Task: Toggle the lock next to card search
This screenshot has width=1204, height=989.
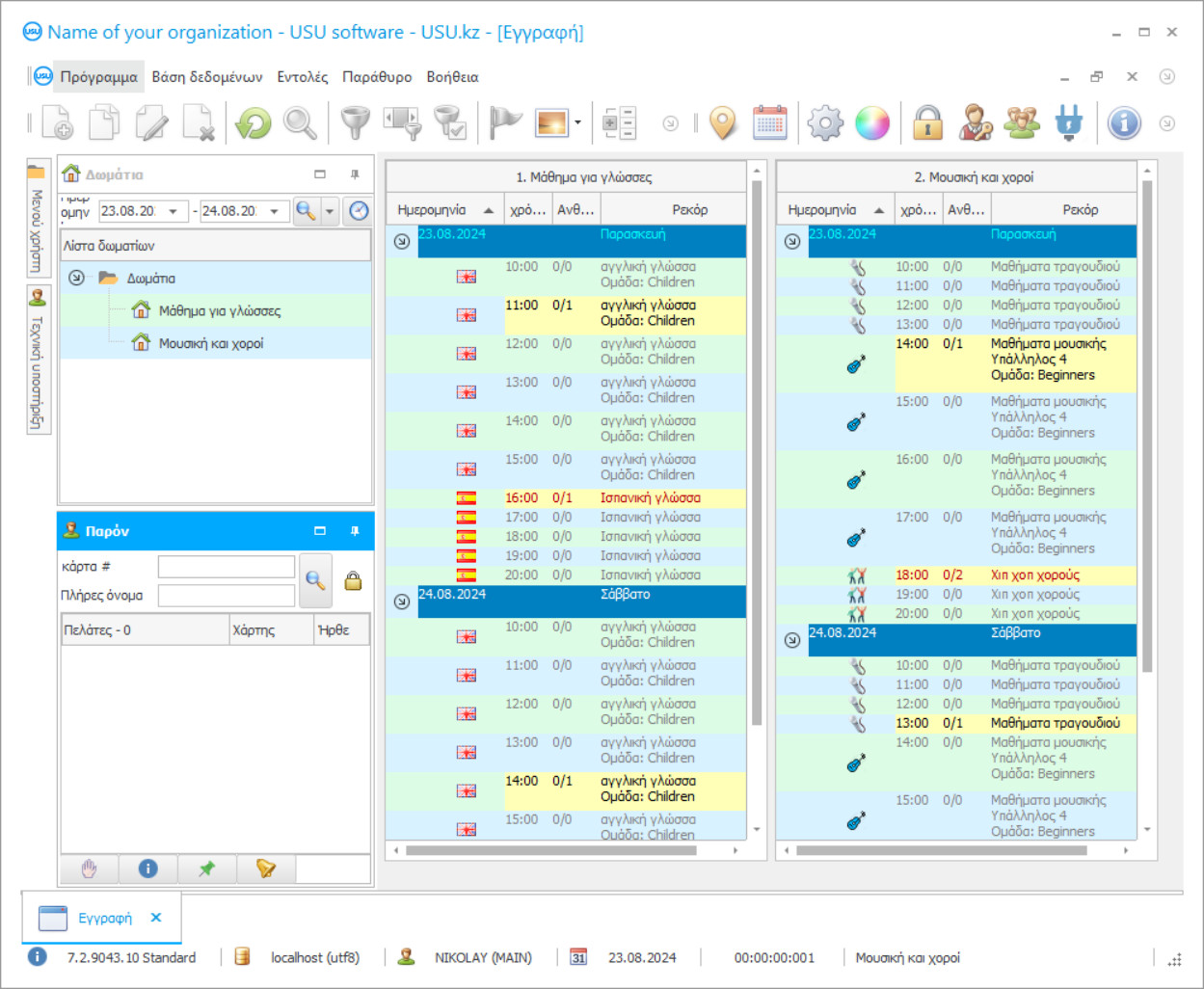Action: click(353, 580)
